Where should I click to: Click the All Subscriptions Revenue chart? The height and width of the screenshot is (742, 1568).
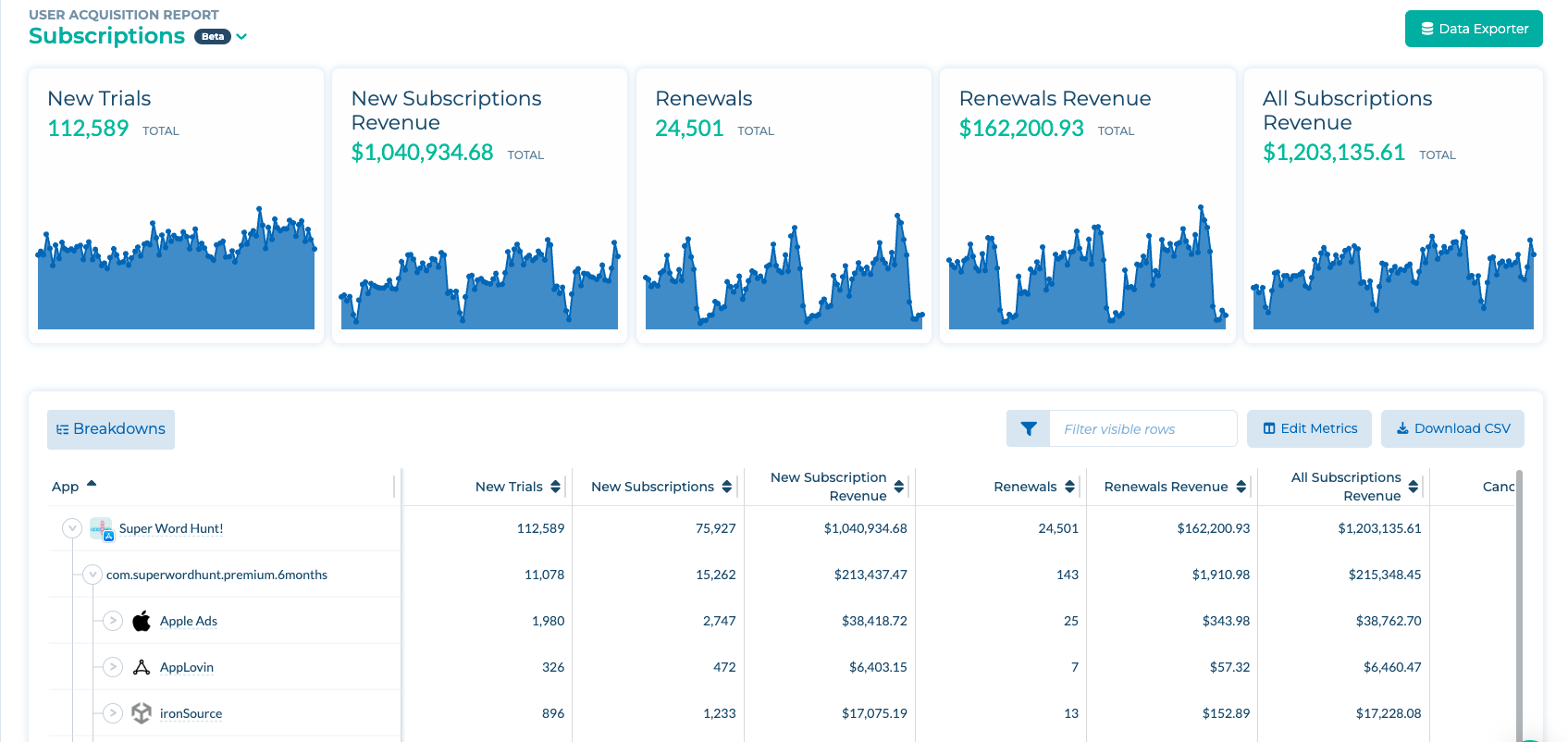point(1393,279)
